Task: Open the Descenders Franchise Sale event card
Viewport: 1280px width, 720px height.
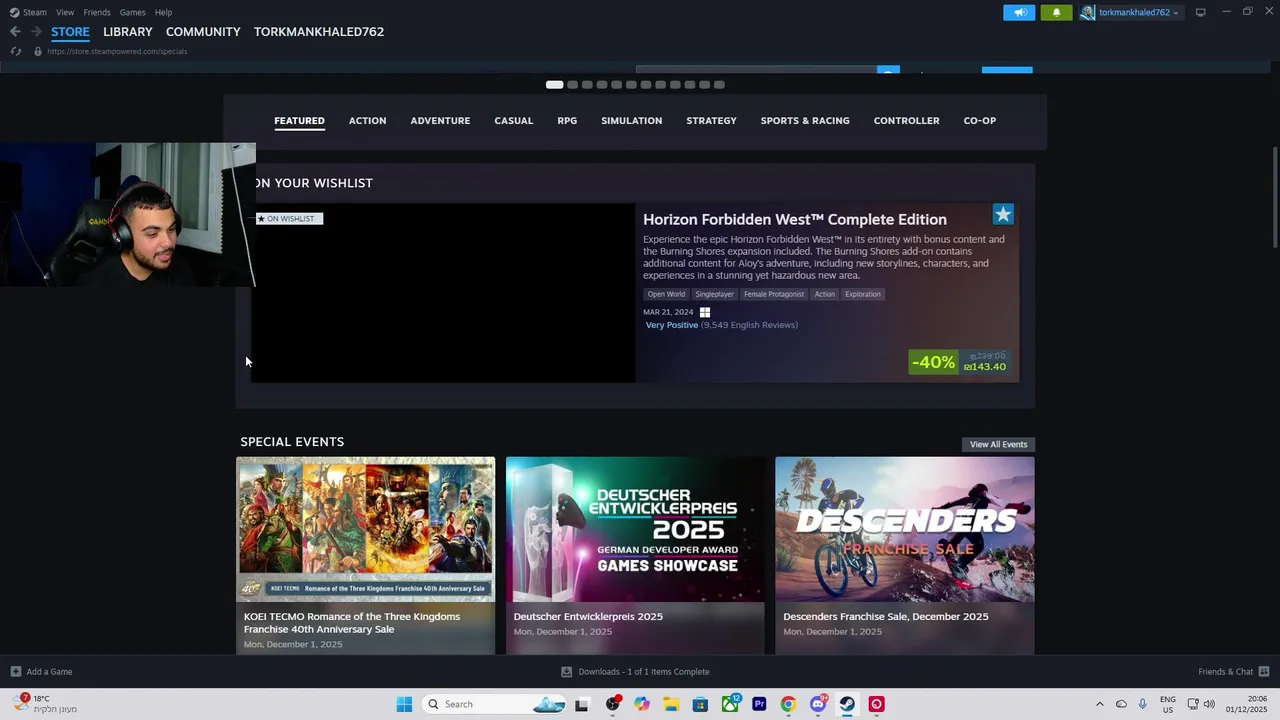Action: coord(905,556)
